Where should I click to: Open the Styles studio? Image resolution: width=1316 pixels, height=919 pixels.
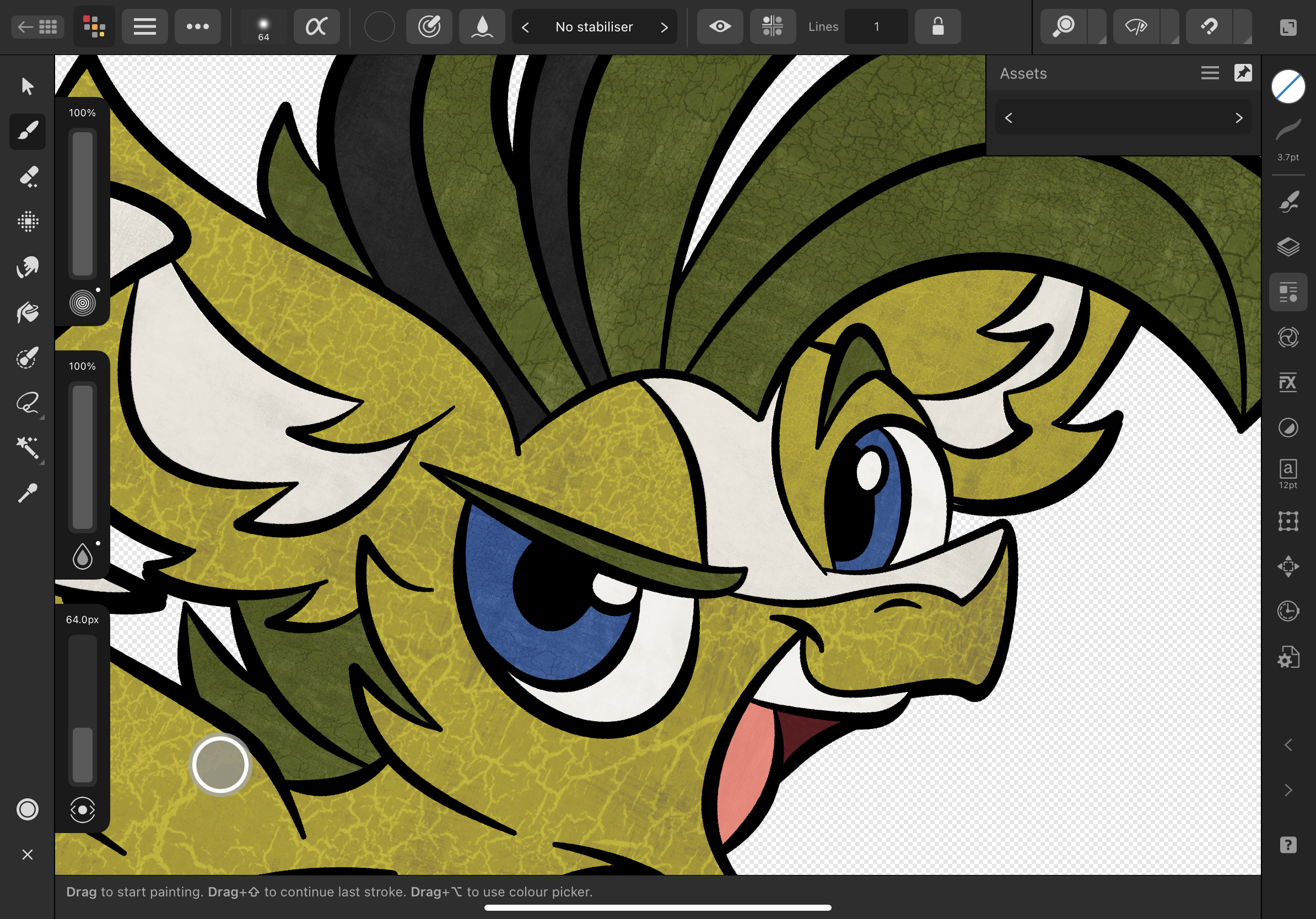click(x=1288, y=428)
